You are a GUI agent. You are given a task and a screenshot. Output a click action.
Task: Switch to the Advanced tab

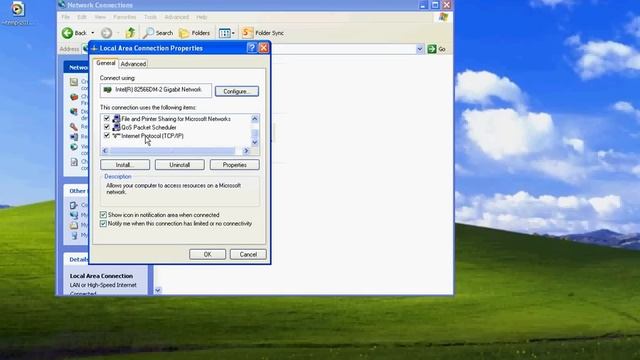(x=133, y=64)
